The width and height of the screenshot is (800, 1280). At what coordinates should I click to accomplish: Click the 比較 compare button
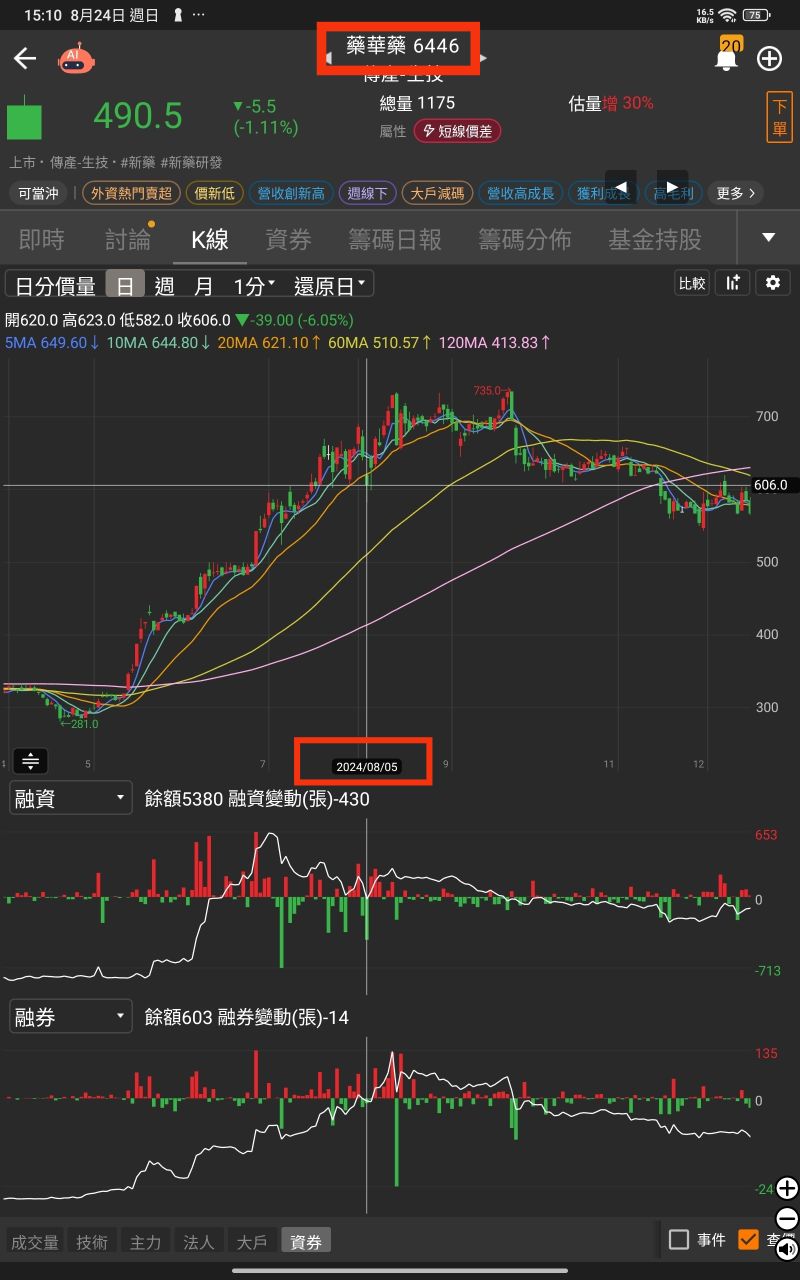(692, 283)
